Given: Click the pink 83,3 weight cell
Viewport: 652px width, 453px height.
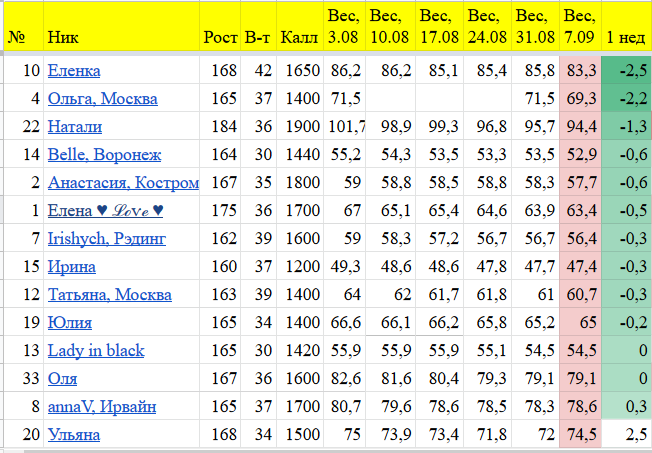Looking at the screenshot, I should pyautogui.click(x=581, y=71).
